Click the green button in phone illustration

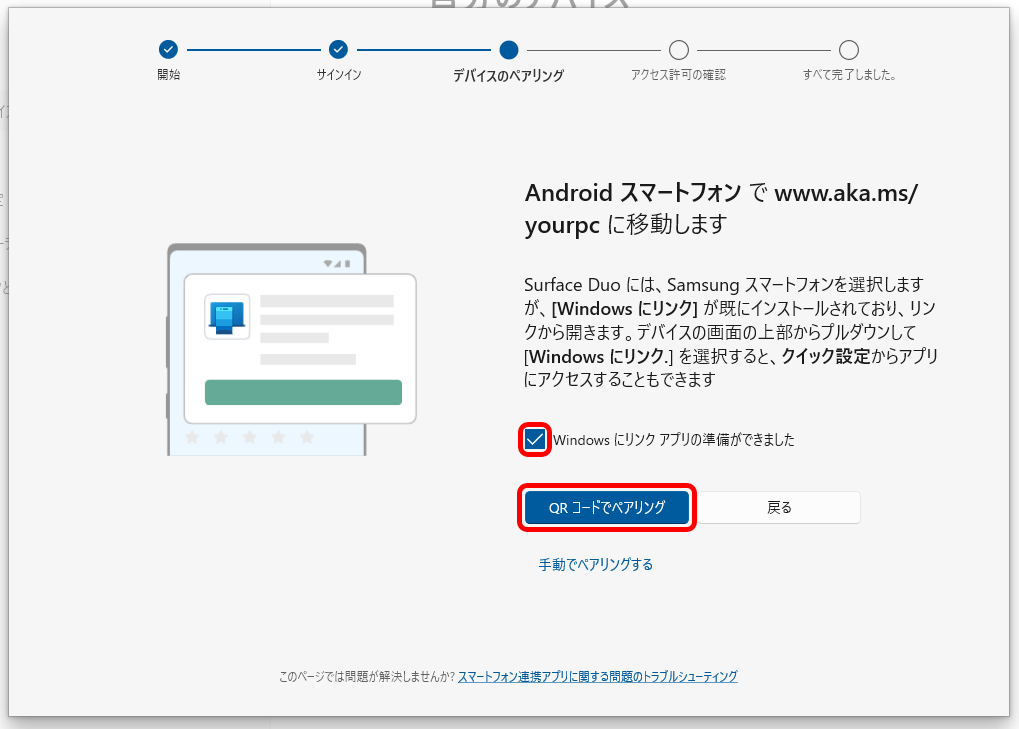coord(303,392)
